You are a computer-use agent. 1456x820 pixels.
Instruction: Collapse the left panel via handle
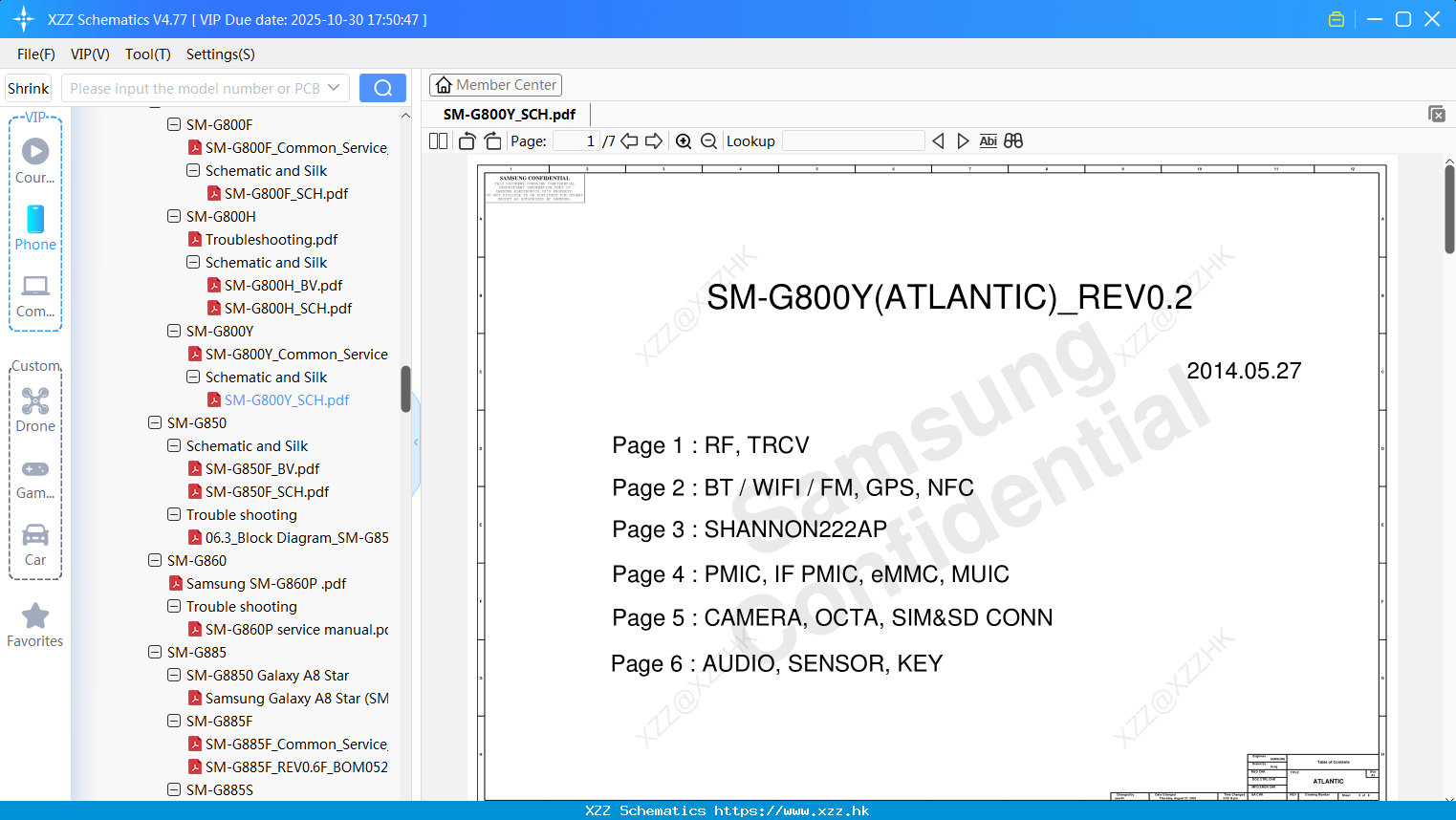(x=416, y=442)
